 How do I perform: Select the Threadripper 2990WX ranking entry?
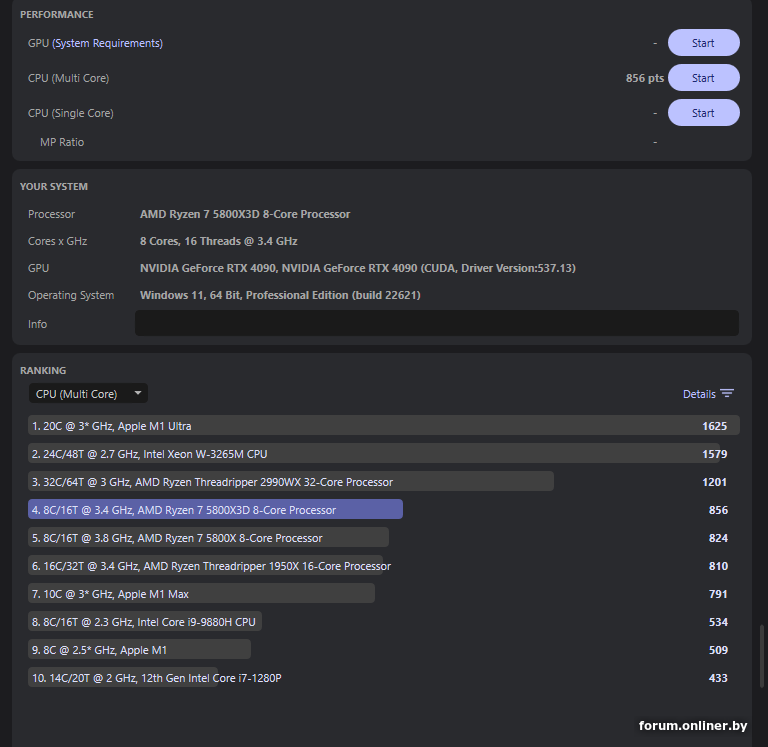(290, 482)
